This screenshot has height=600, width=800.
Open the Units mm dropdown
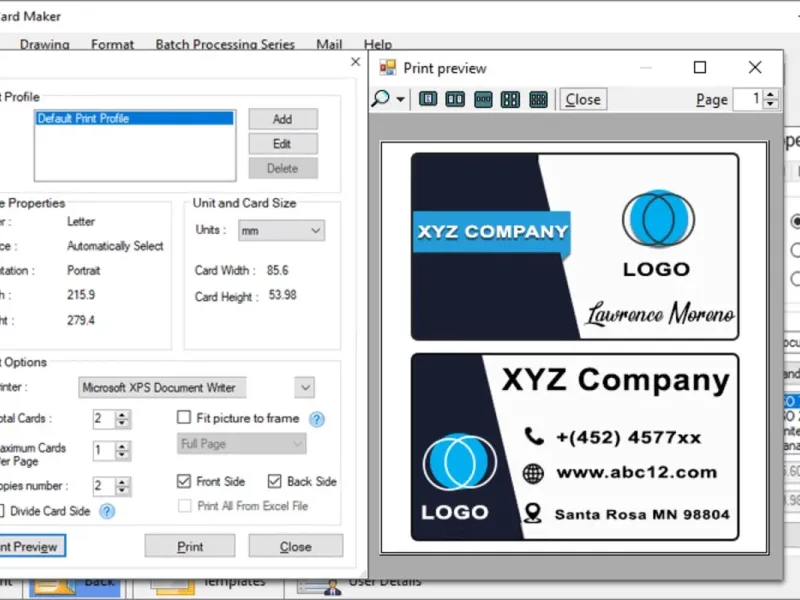[x=281, y=231]
